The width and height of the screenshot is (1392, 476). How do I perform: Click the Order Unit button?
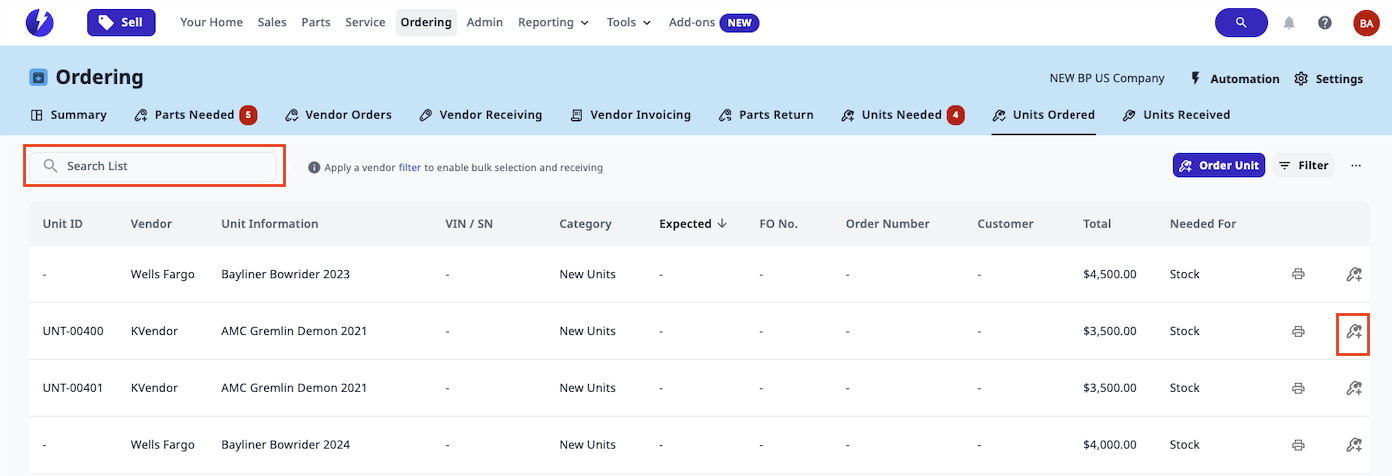[1218, 166]
